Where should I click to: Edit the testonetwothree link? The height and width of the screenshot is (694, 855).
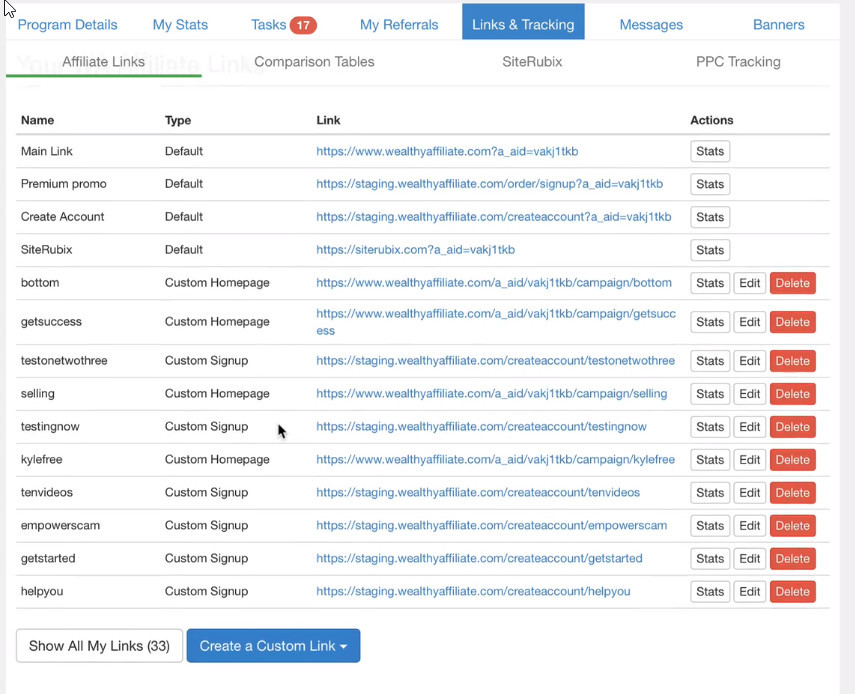750,361
